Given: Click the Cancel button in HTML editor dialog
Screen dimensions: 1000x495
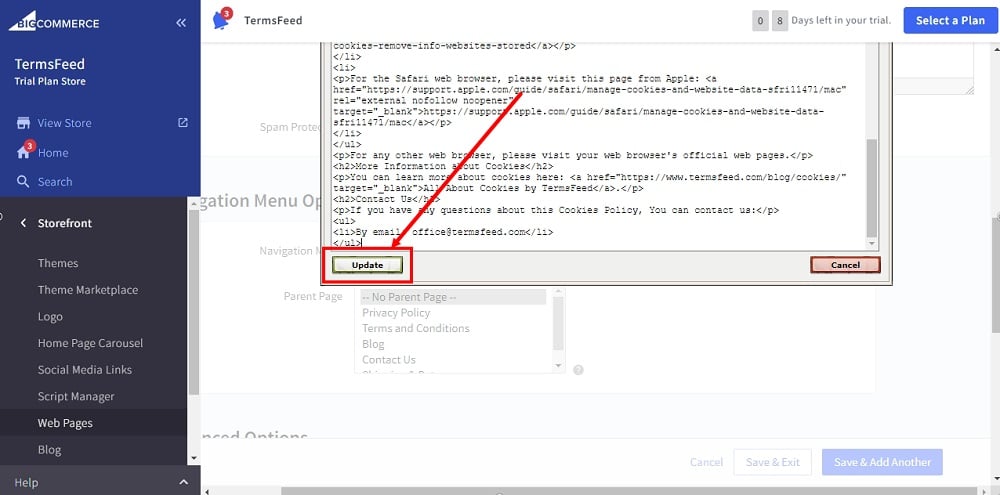Looking at the screenshot, I should pyautogui.click(x=845, y=265).
